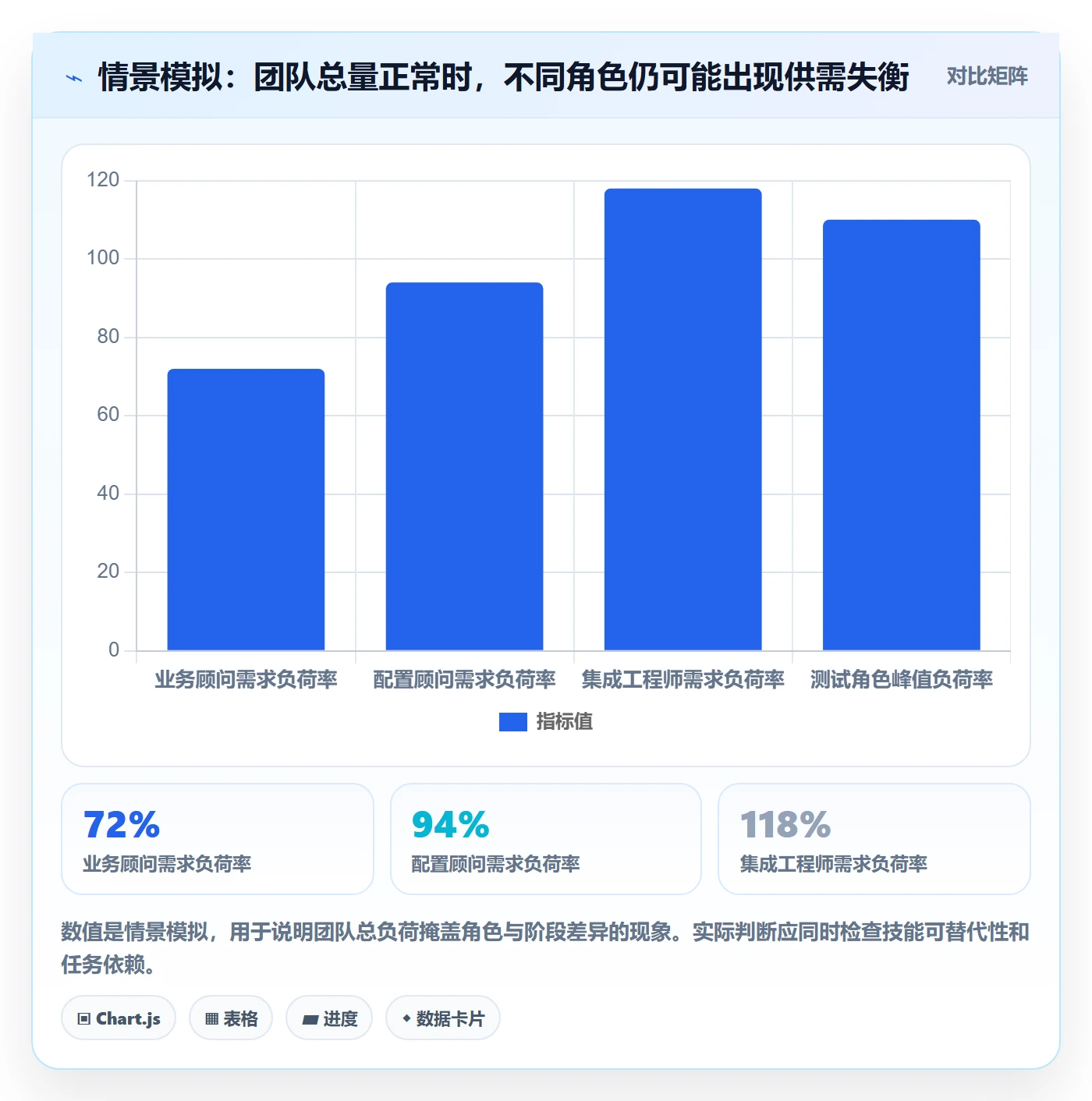Image resolution: width=1092 pixels, height=1101 pixels.
Task: Click the x-axis label 测试角色峰值负荷率
Action: 901,680
